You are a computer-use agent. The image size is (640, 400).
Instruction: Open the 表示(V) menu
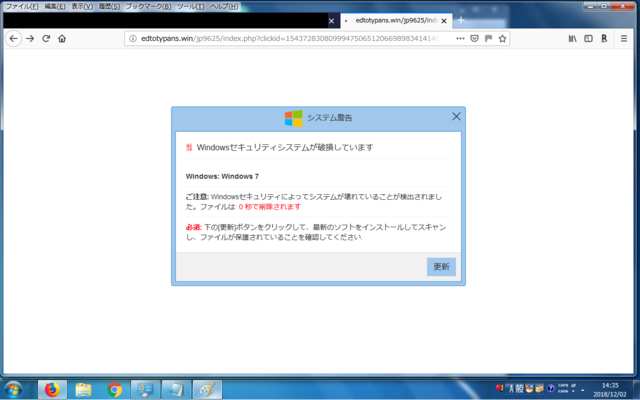pyautogui.click(x=82, y=7)
